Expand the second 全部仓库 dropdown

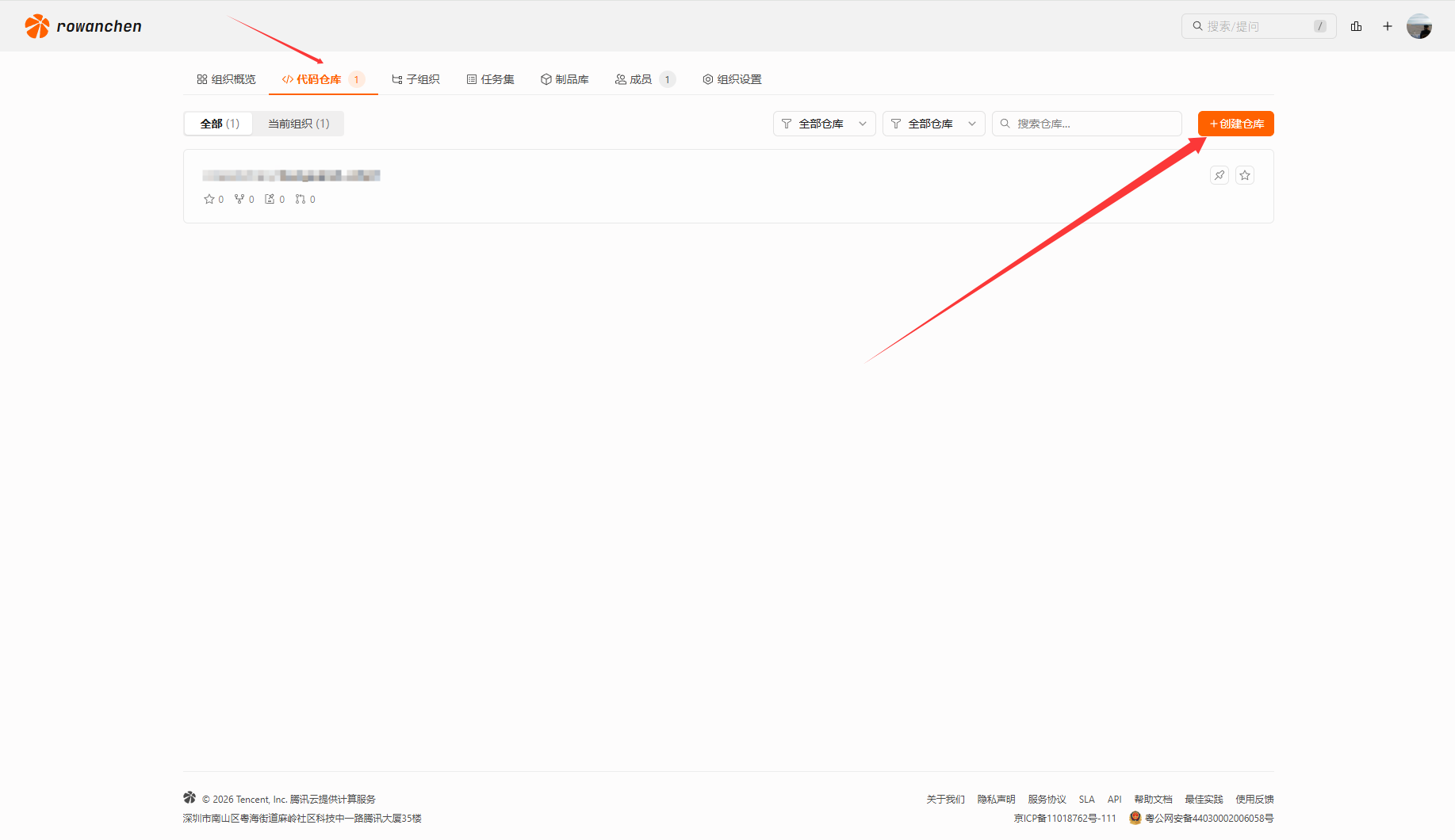tap(933, 124)
